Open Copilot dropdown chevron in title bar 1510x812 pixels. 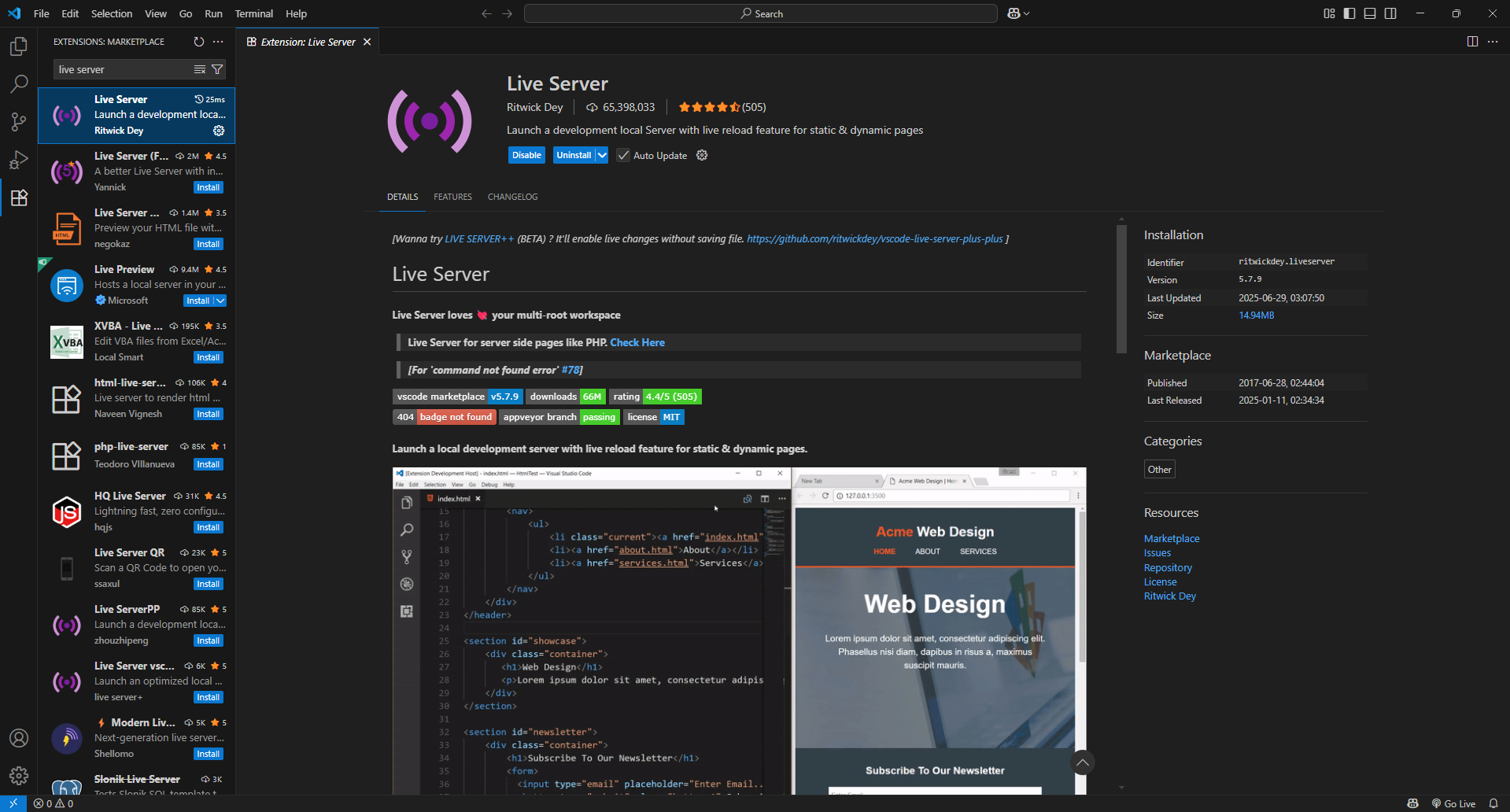click(1026, 13)
